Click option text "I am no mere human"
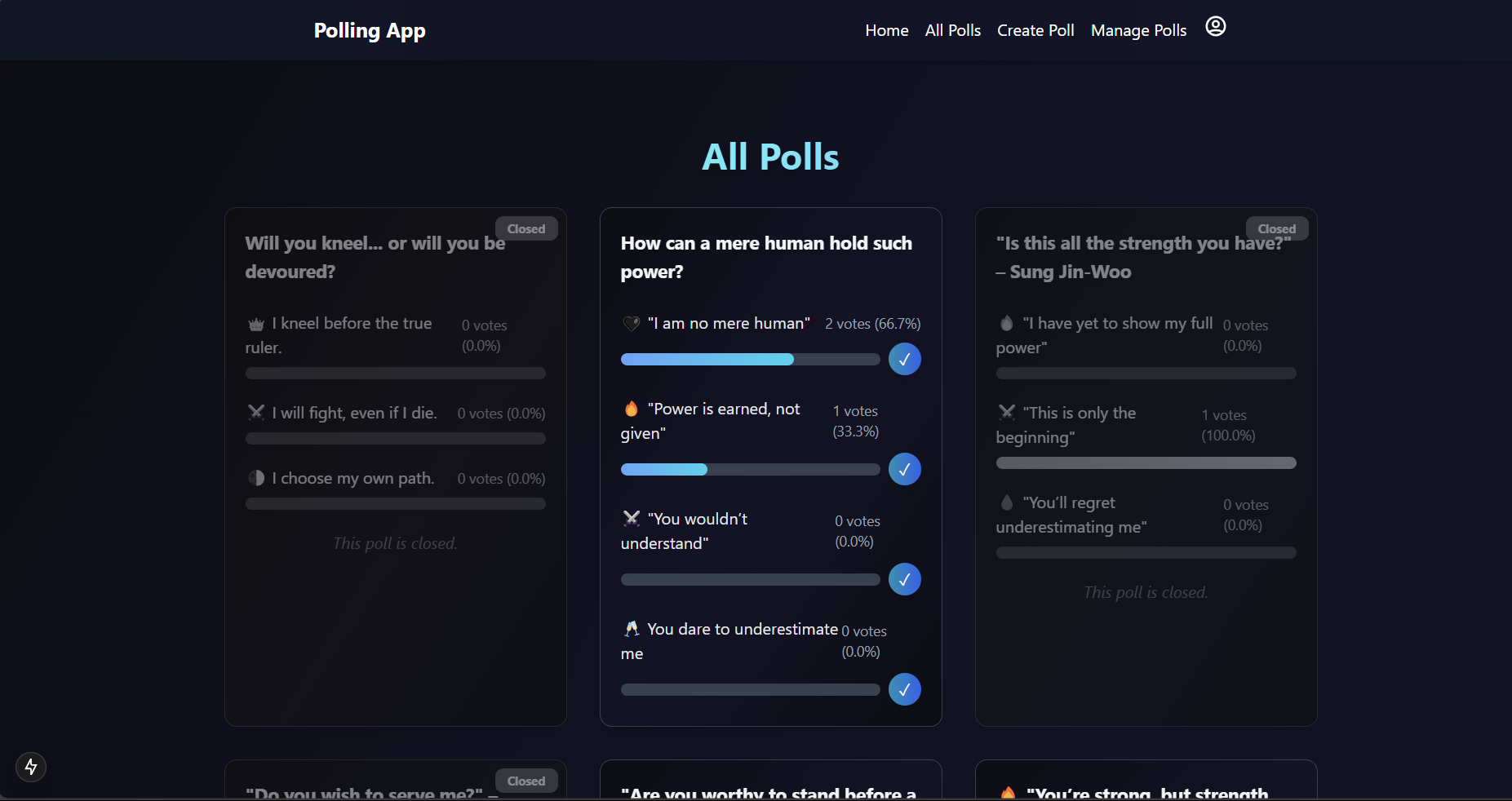 tap(729, 323)
